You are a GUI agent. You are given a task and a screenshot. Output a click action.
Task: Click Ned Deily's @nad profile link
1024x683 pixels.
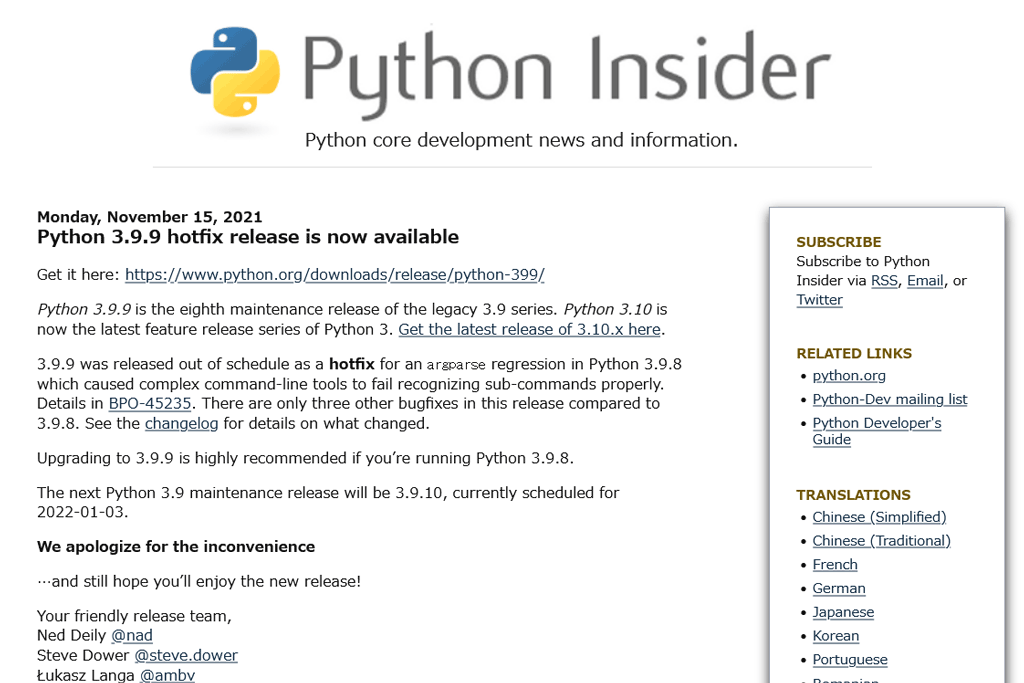[x=131, y=635]
